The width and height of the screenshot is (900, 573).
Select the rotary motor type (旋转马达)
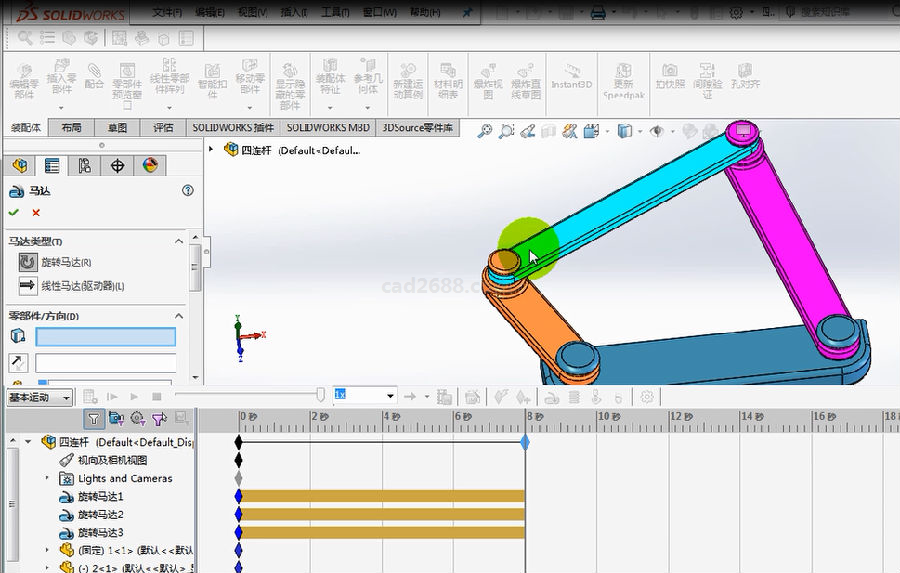tap(28, 262)
